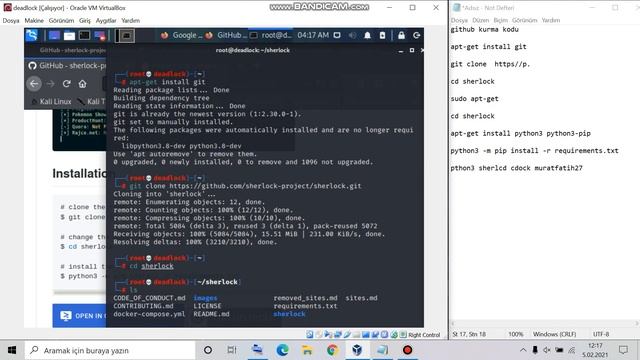Switch to VirtualBox taskbar icon

click(x=357, y=350)
